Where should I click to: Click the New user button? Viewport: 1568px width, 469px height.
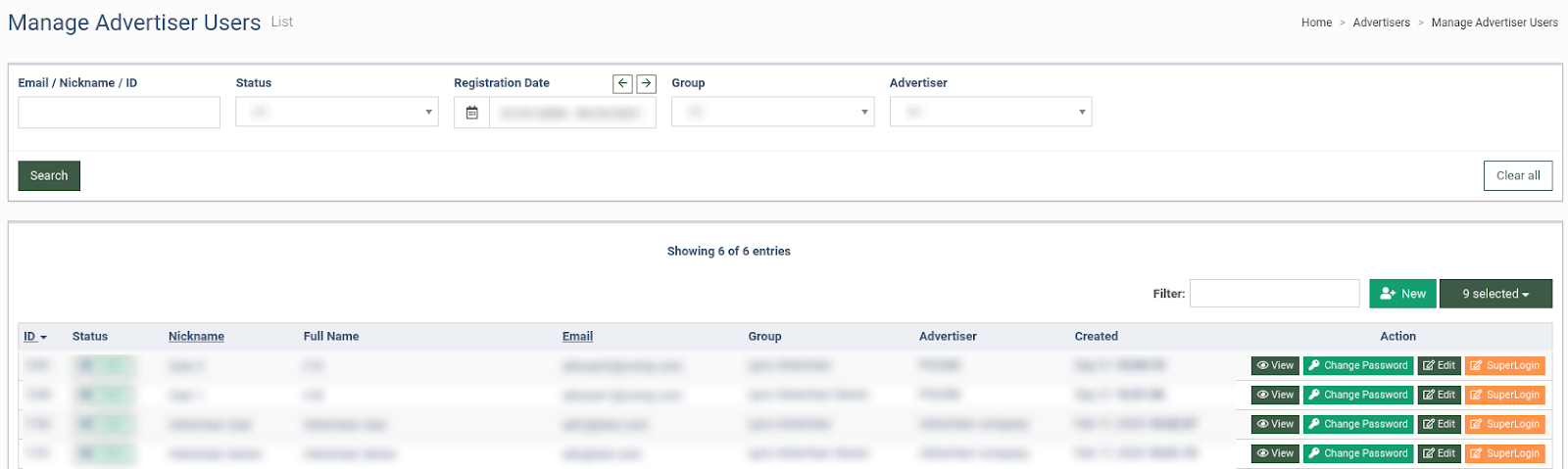point(1402,294)
